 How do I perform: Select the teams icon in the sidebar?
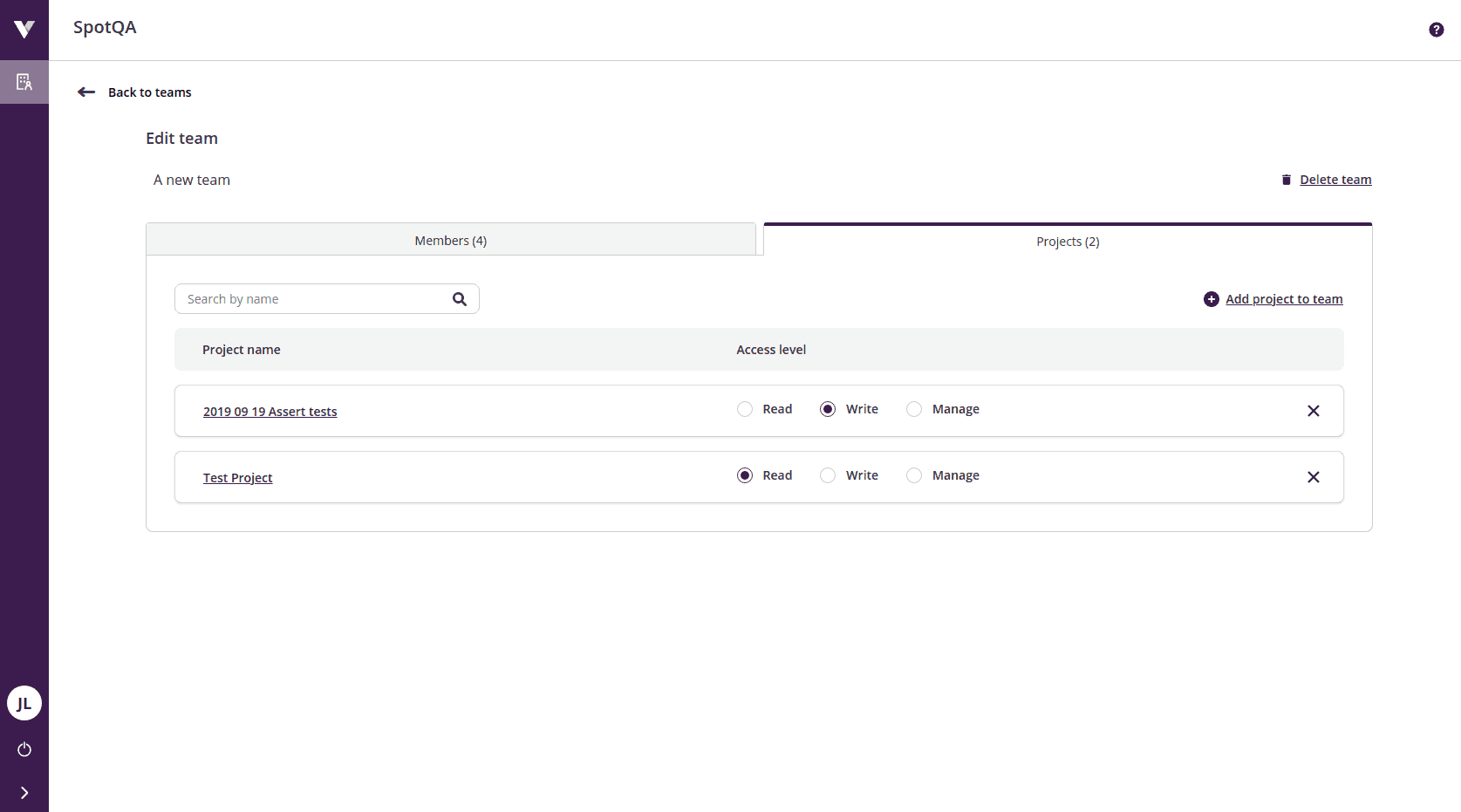coord(24,81)
